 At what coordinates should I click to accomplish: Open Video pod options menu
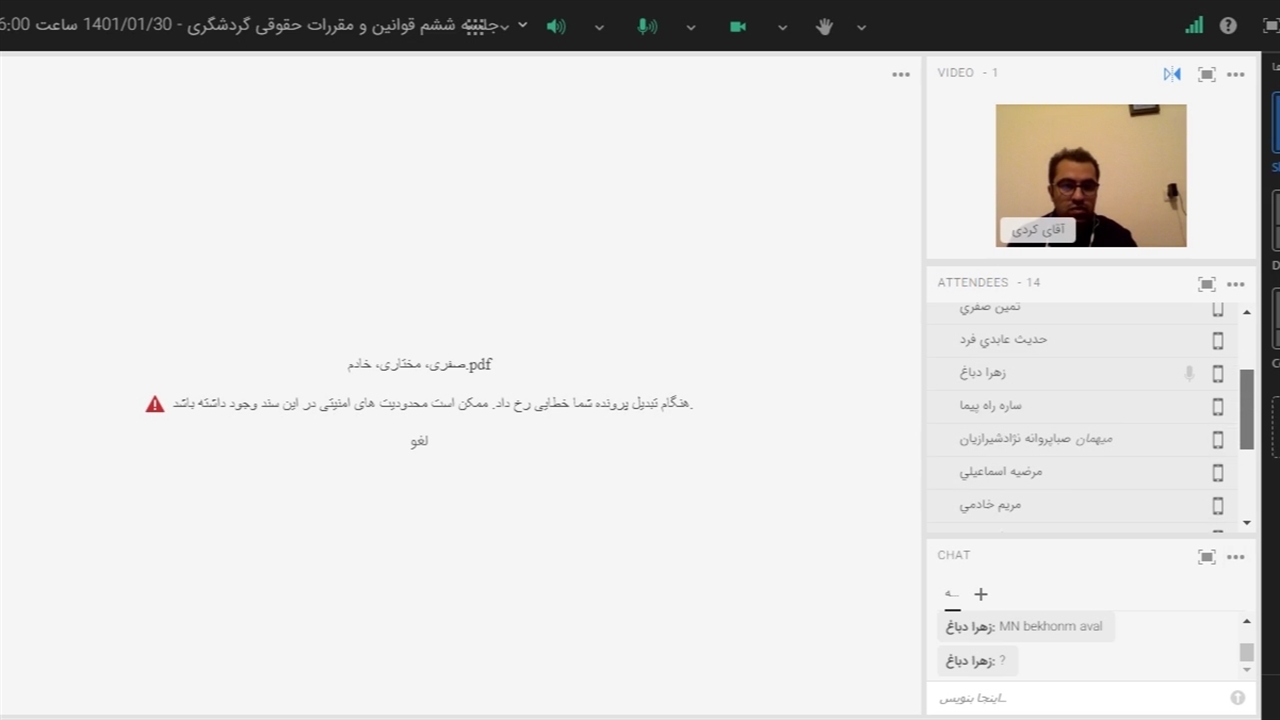pyautogui.click(x=1236, y=74)
